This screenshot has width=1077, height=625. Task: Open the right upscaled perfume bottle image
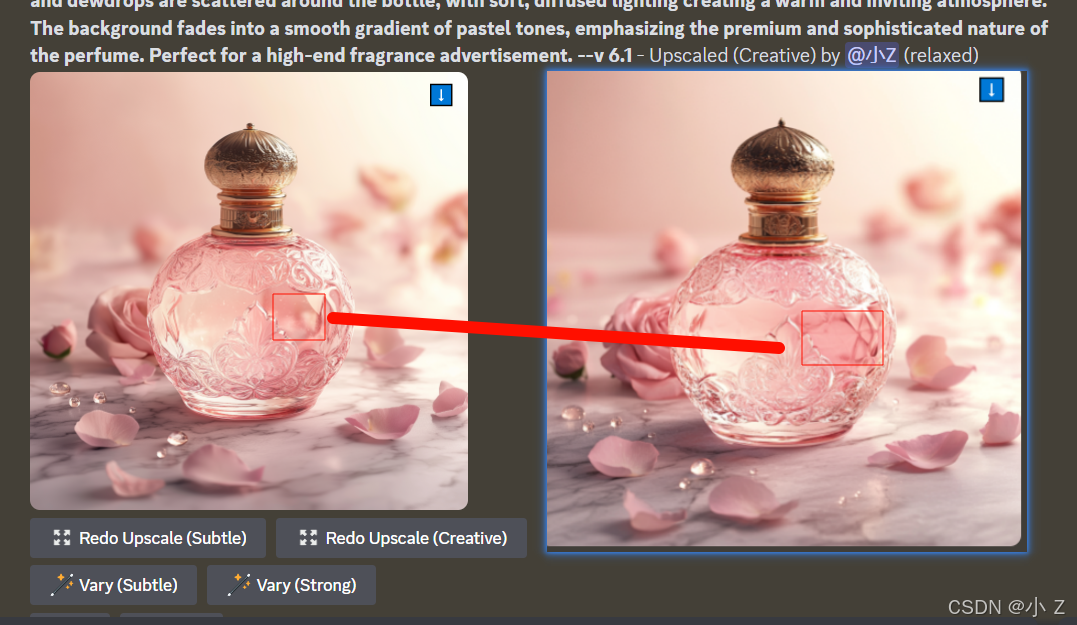pyautogui.click(x=784, y=309)
